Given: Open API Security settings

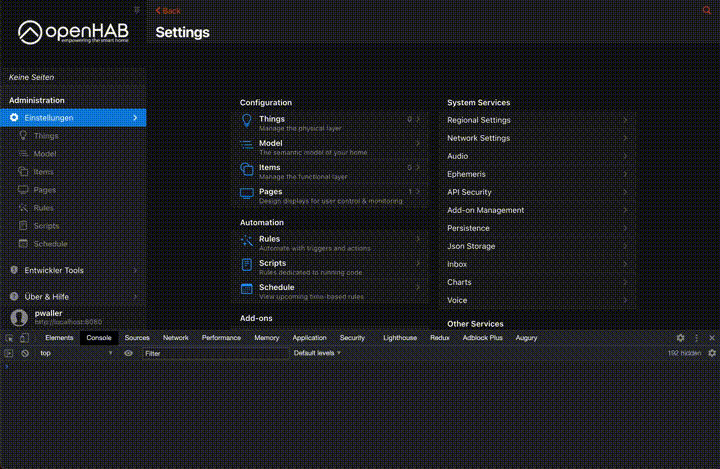Looking at the screenshot, I should tap(537, 192).
